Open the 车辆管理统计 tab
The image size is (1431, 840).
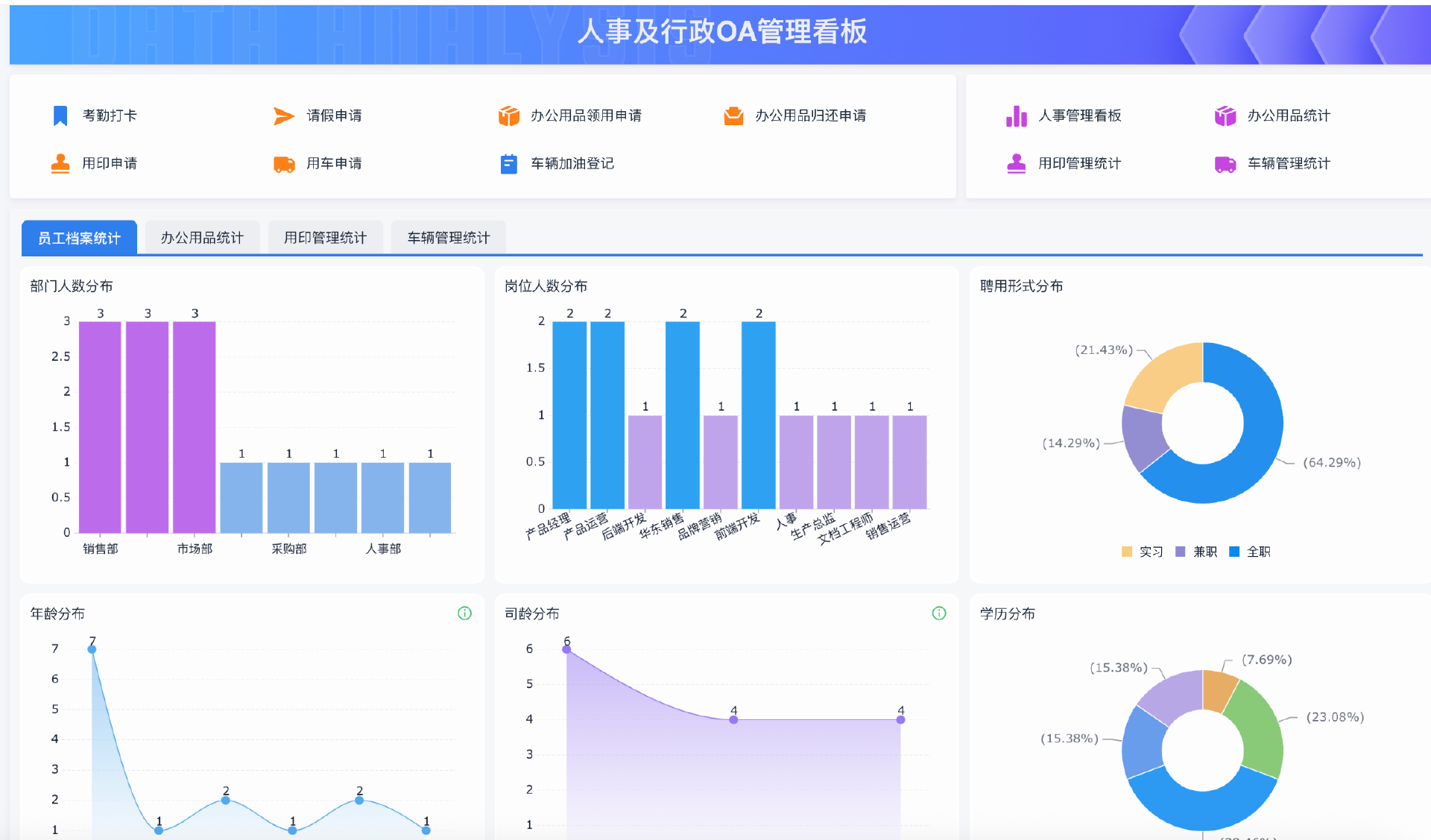click(448, 238)
